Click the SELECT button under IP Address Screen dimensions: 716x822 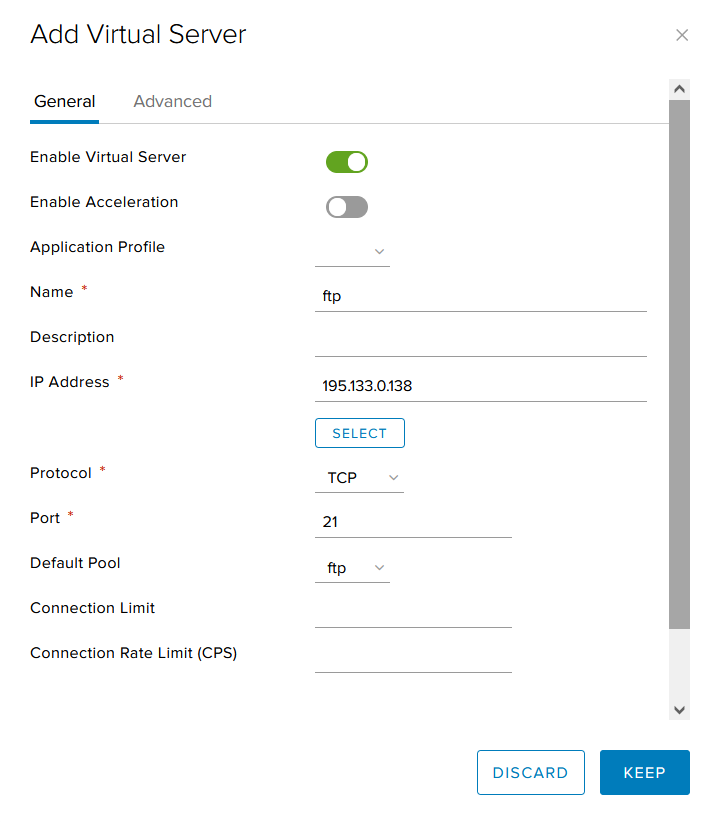click(360, 433)
